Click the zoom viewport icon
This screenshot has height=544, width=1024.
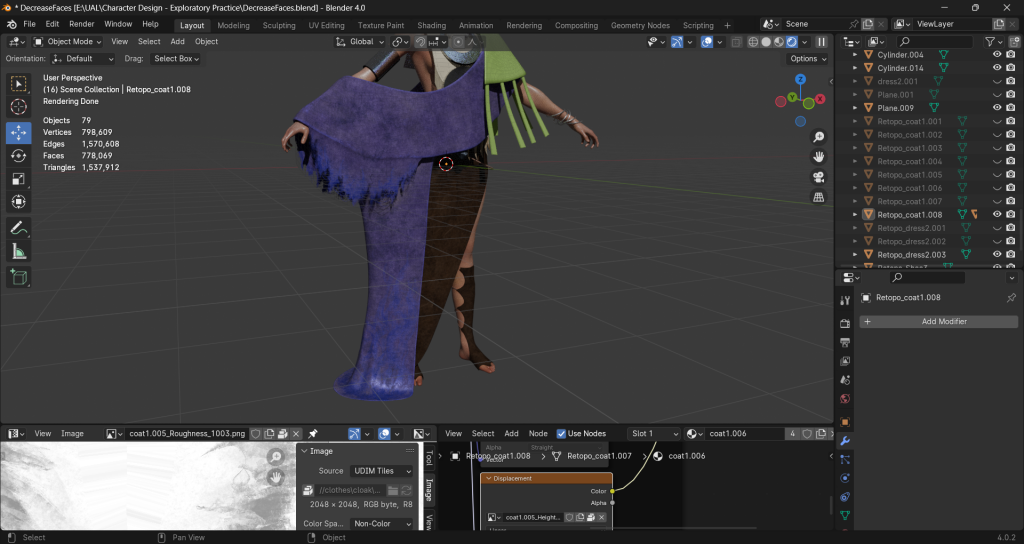pos(818,137)
